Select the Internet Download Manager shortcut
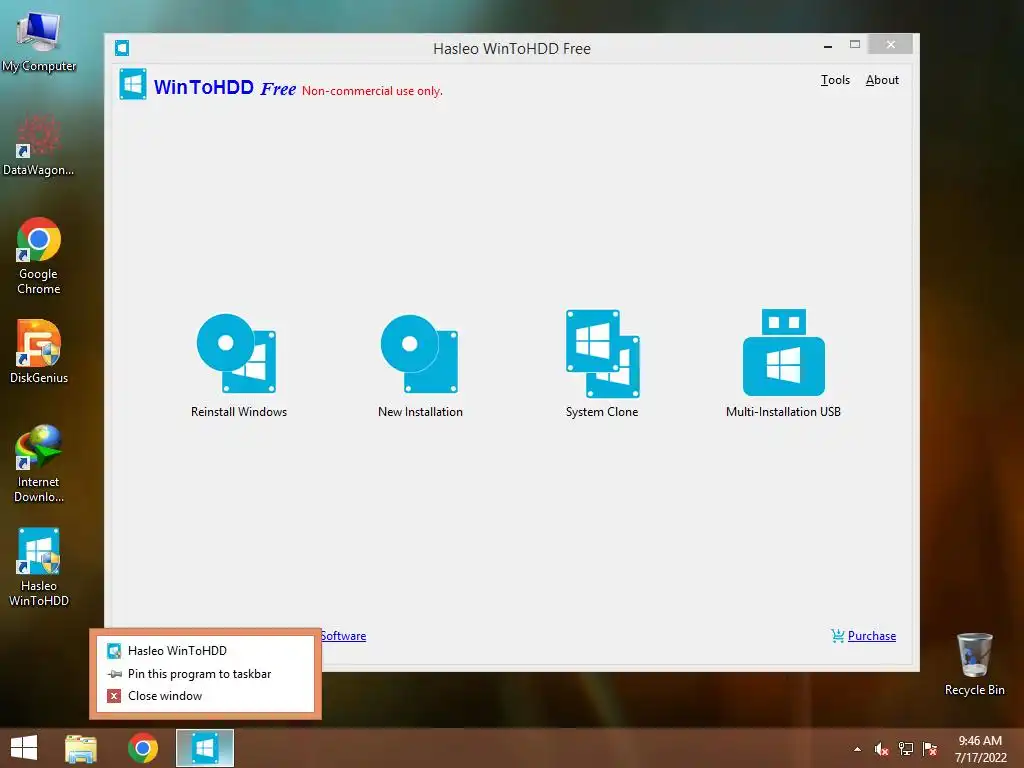 tap(39, 464)
